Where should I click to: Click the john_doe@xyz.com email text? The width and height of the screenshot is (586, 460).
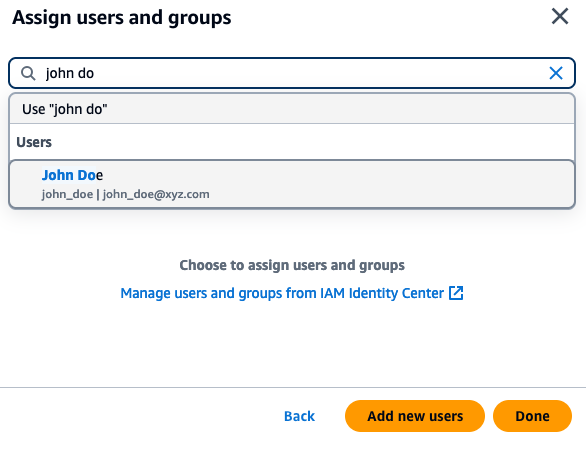click(156, 194)
